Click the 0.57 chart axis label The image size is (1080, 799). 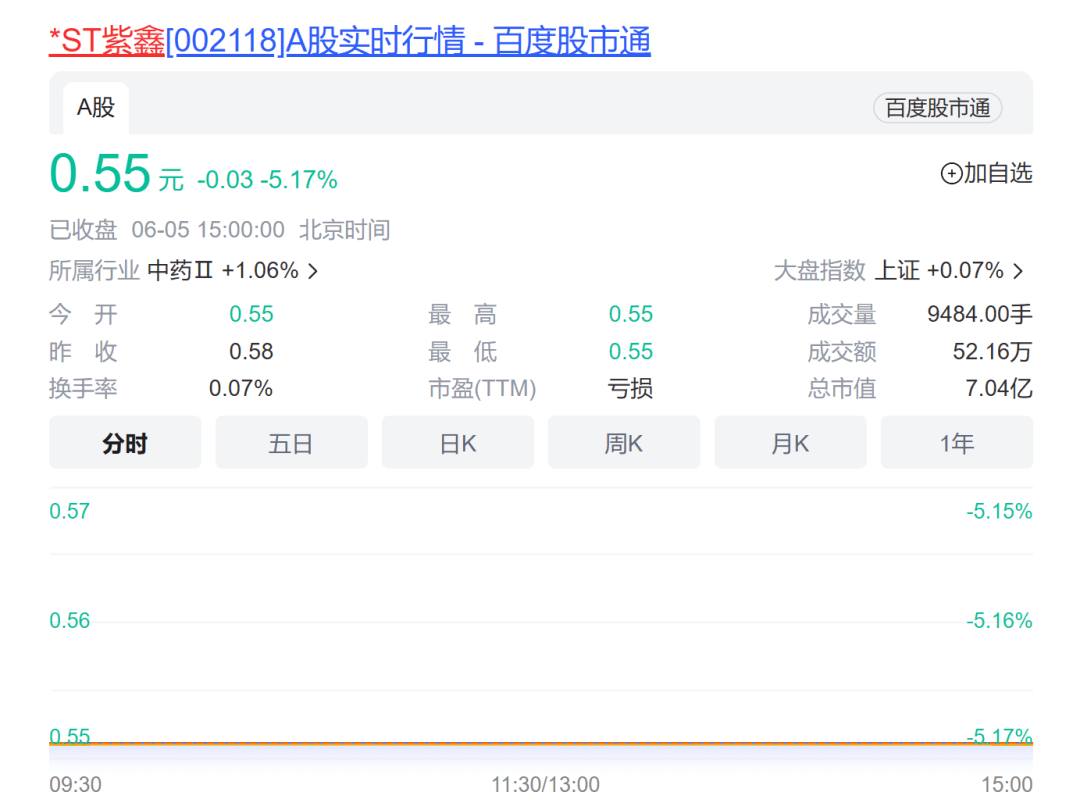click(x=70, y=511)
